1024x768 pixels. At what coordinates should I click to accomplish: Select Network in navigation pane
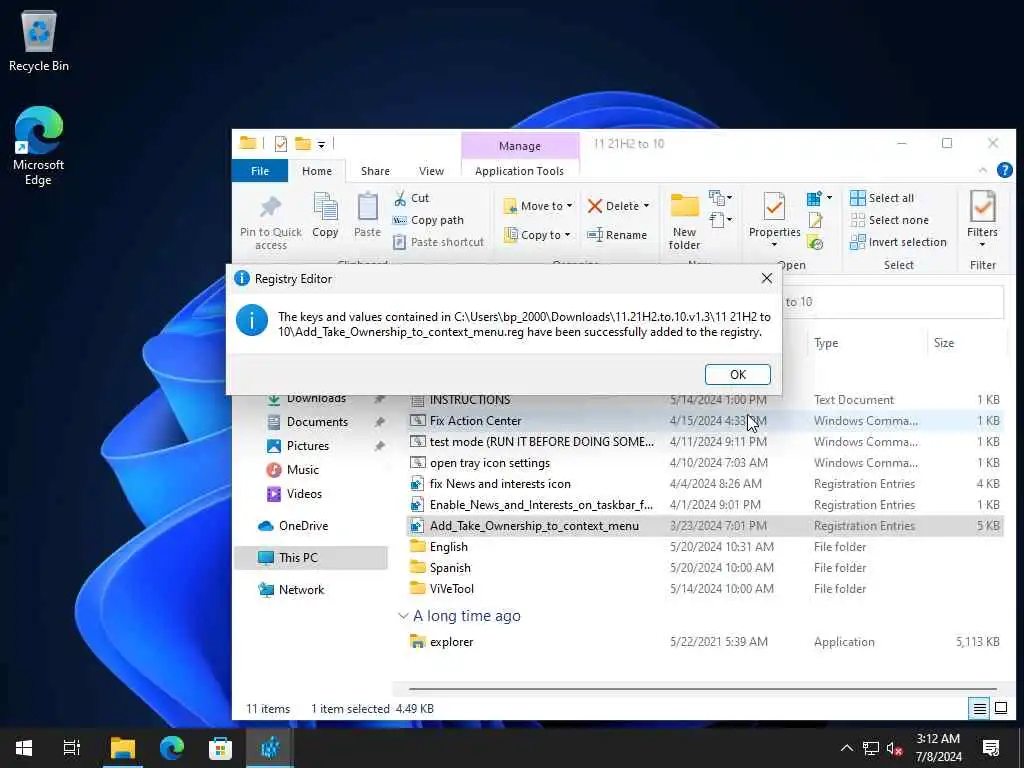point(301,590)
